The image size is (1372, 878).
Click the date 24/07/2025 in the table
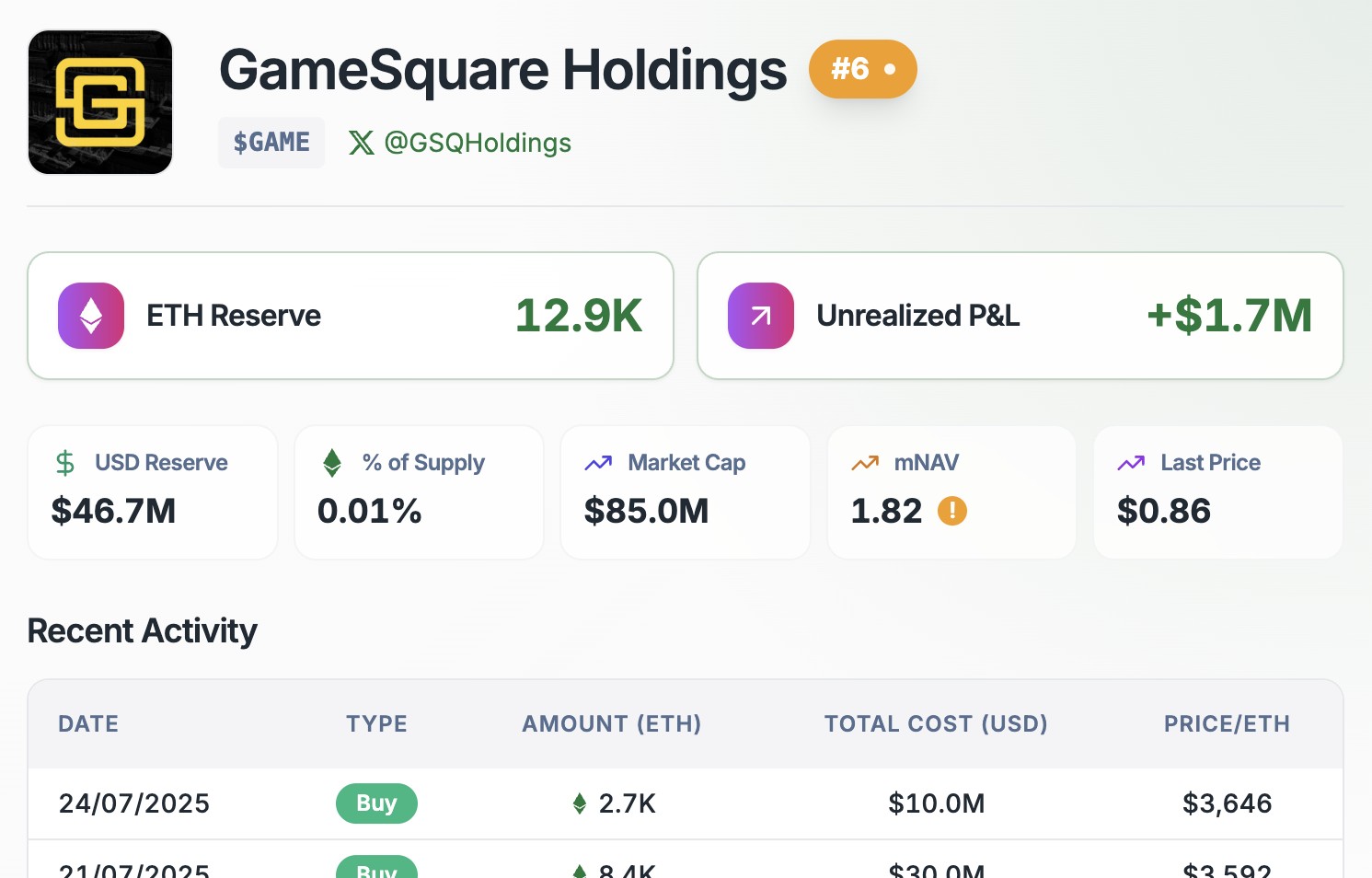(134, 803)
